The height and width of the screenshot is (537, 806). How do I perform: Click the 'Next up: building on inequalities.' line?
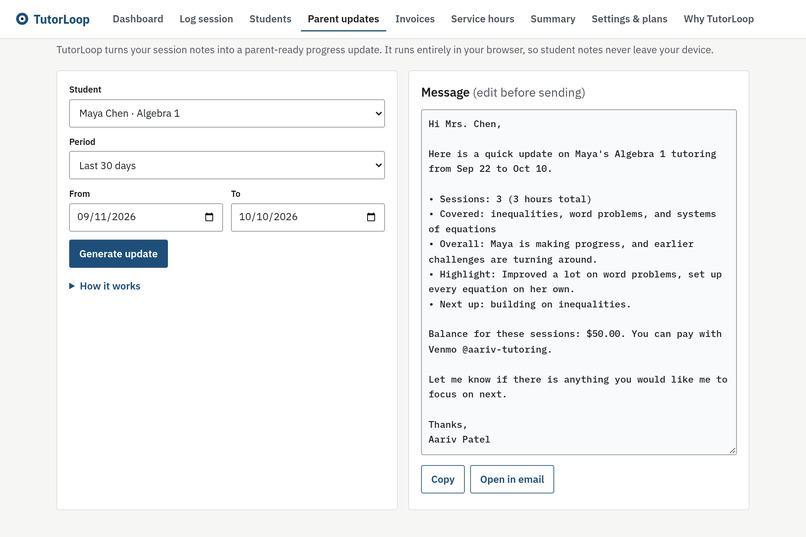point(529,304)
